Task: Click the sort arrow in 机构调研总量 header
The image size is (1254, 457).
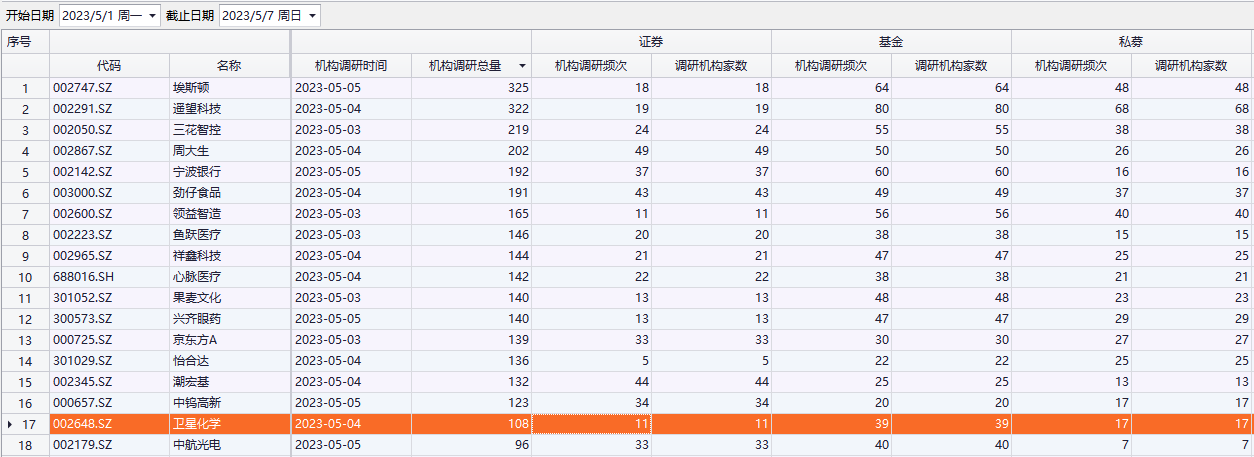Action: 522,66
